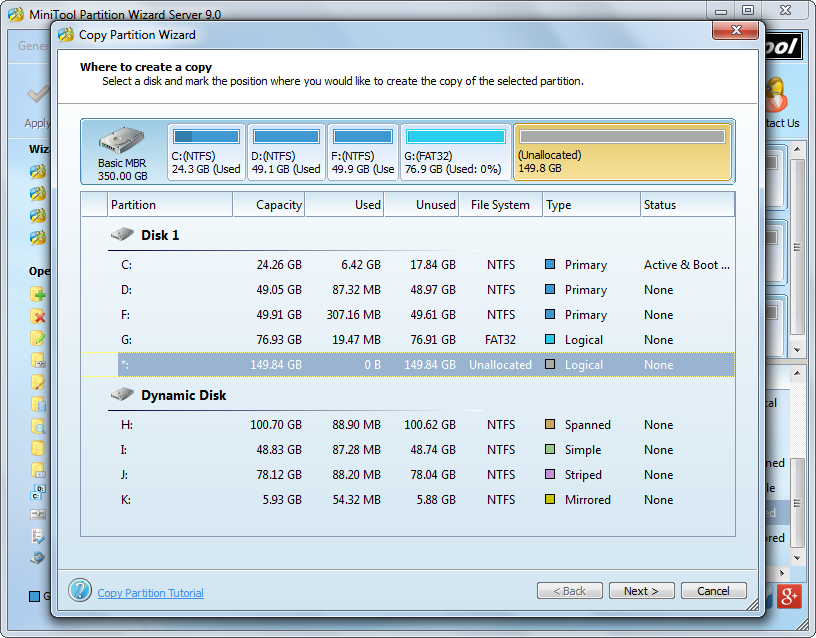Click the Dynamic Disk hard drive icon

pos(122,394)
